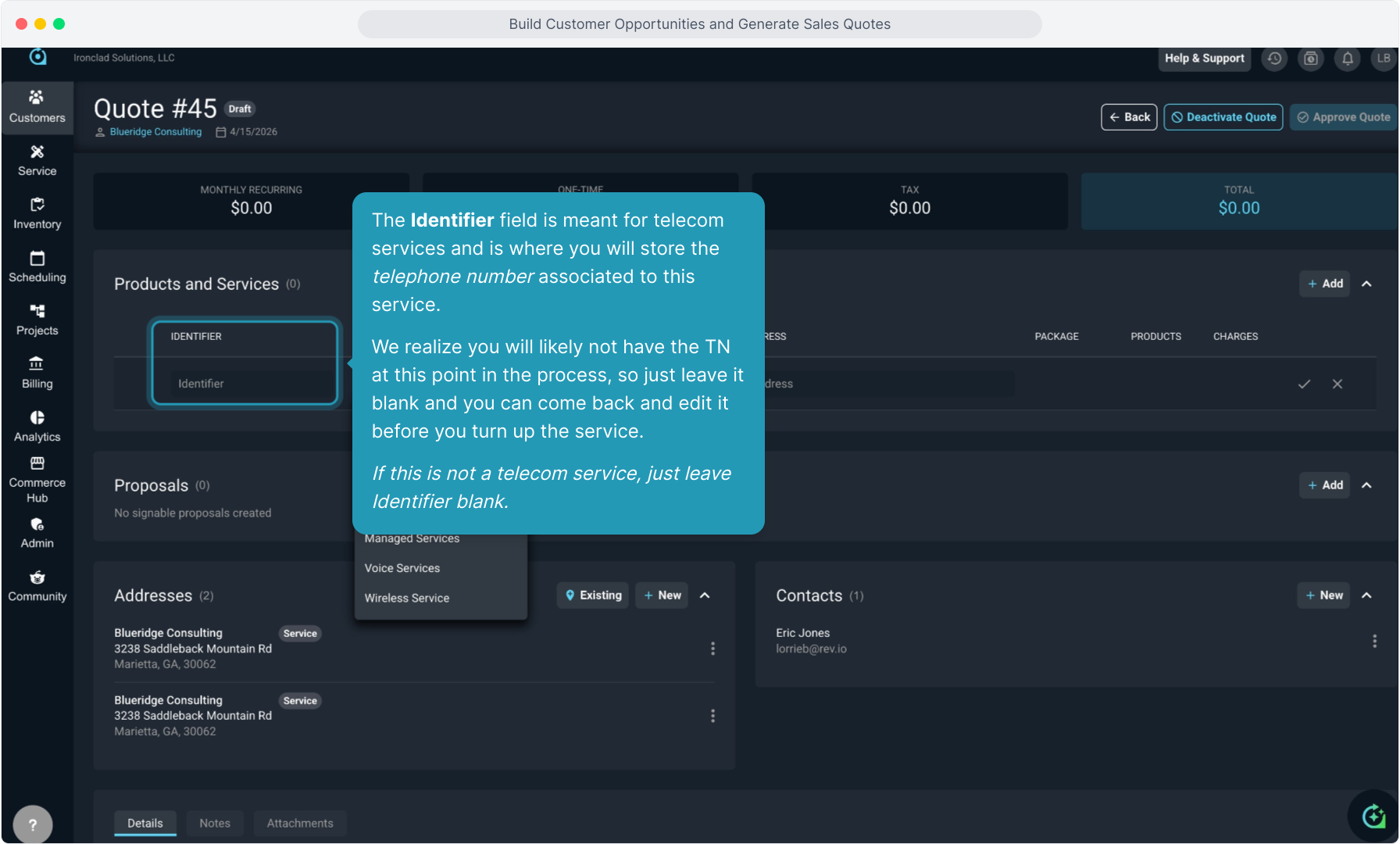This screenshot has height=844, width=1400.
Task: Choose Wireless Service from dropdown list
Action: (441, 598)
